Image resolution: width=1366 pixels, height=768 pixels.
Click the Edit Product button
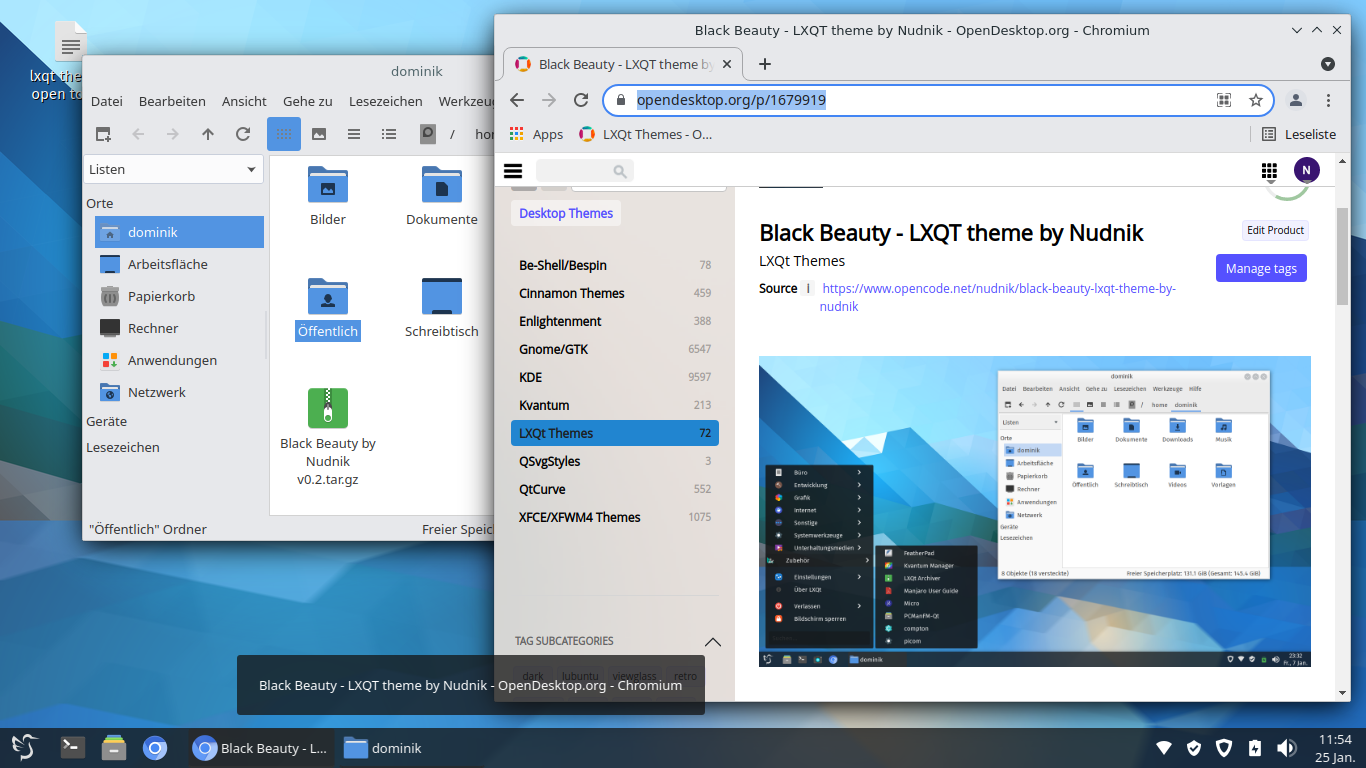pos(1275,230)
